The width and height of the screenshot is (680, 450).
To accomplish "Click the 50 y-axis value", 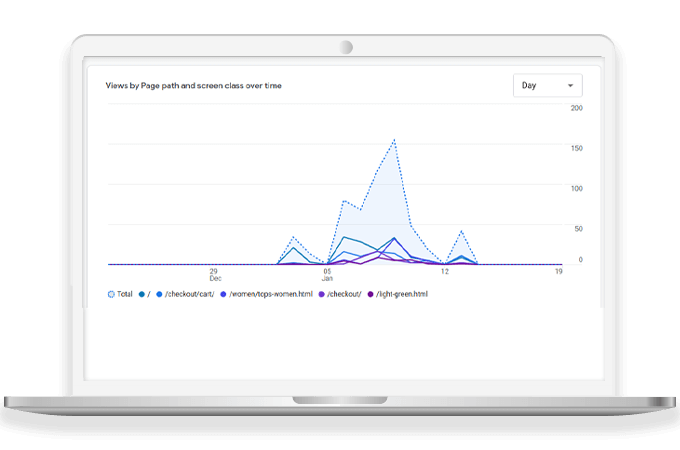I will (x=579, y=229).
